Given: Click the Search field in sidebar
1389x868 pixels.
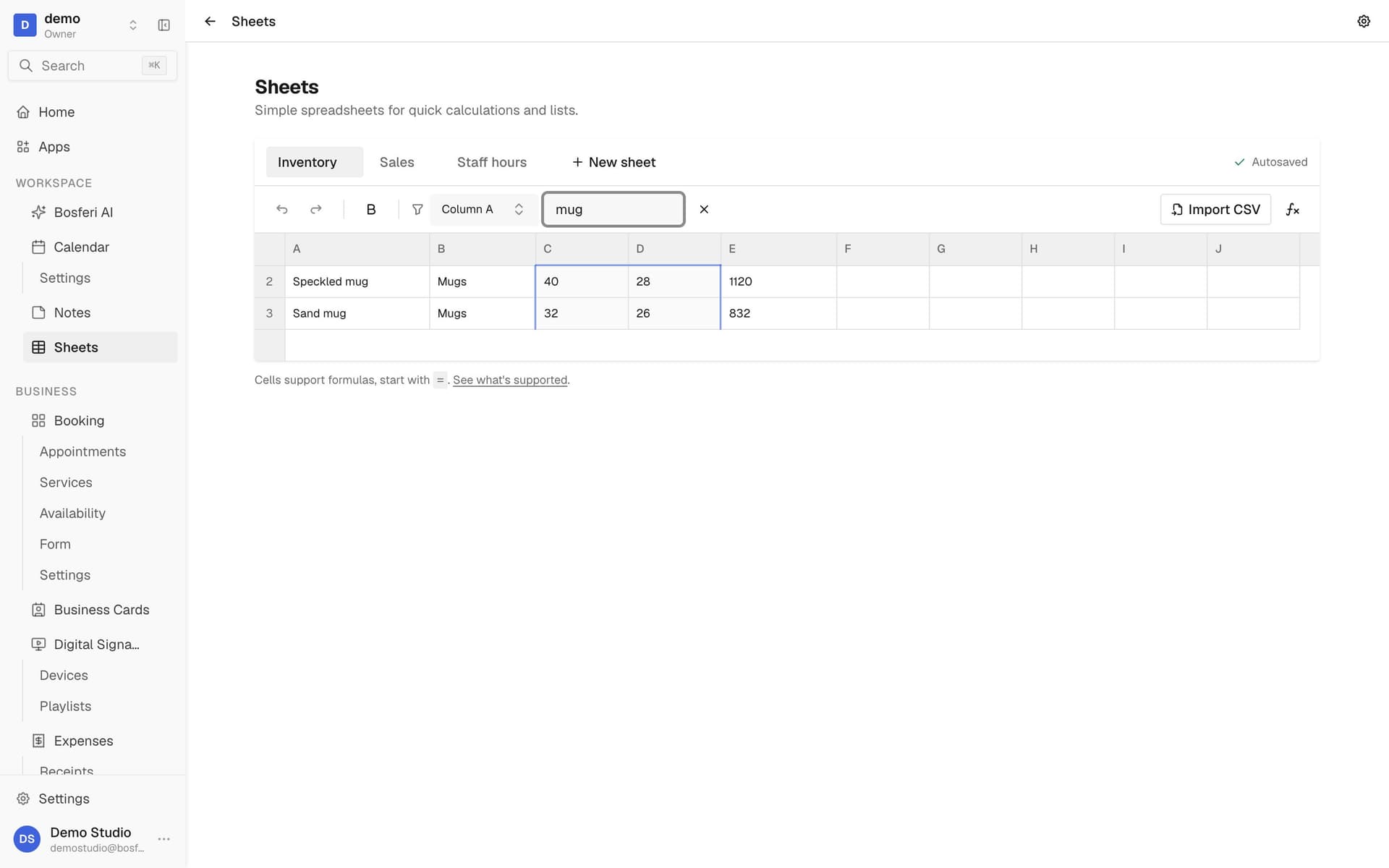Looking at the screenshot, I should point(93,66).
